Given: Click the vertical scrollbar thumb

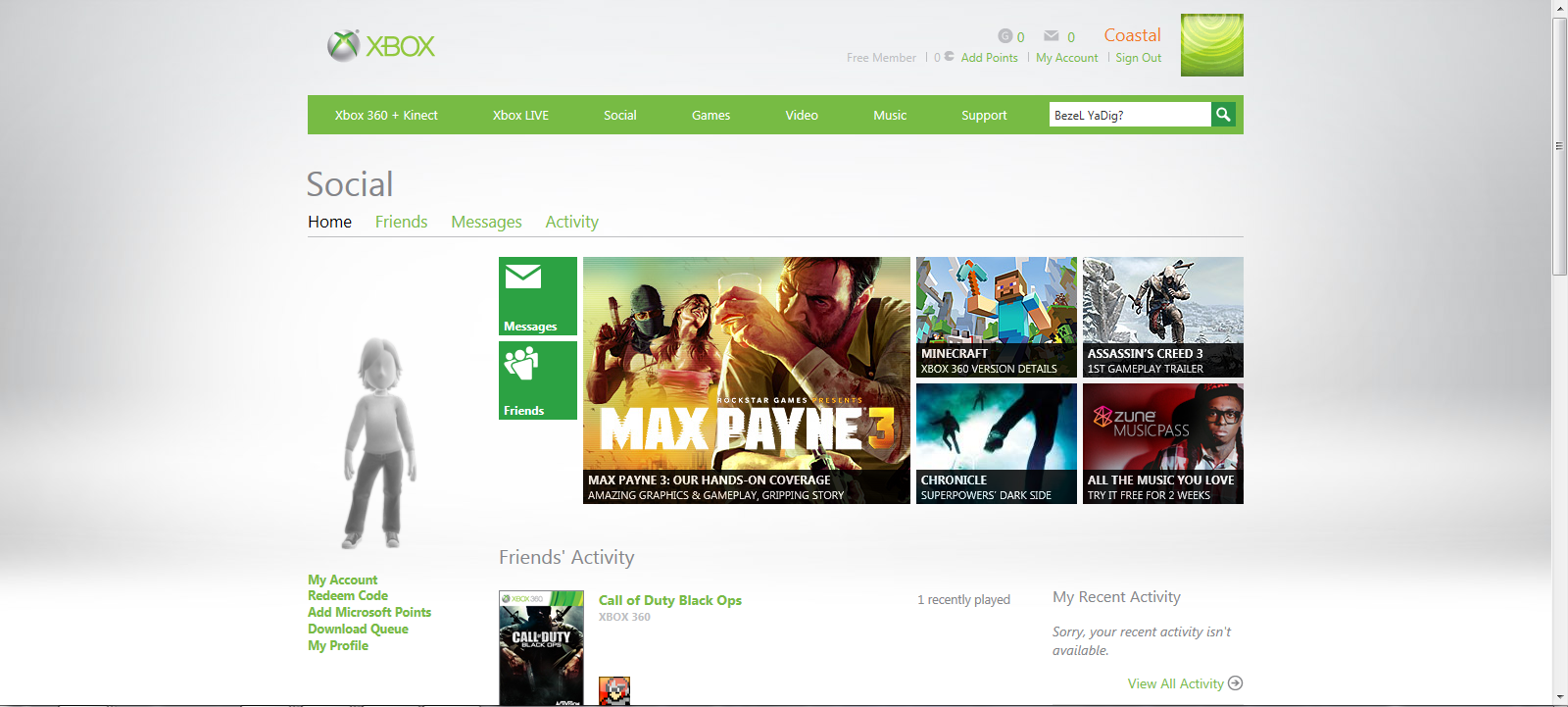Looking at the screenshot, I should tap(1560, 146).
